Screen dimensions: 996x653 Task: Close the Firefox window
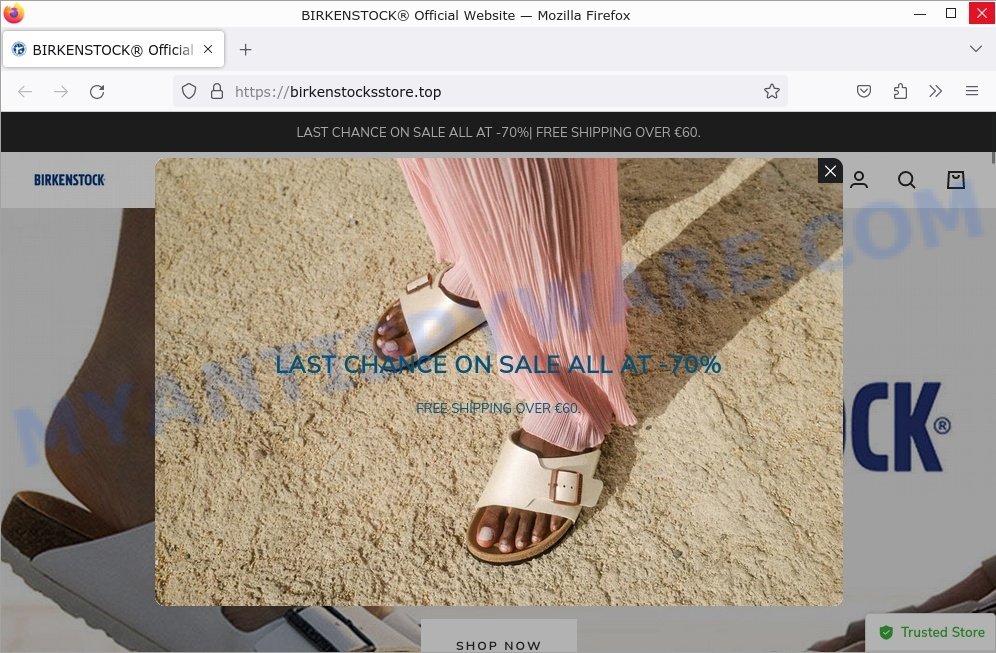coord(981,13)
